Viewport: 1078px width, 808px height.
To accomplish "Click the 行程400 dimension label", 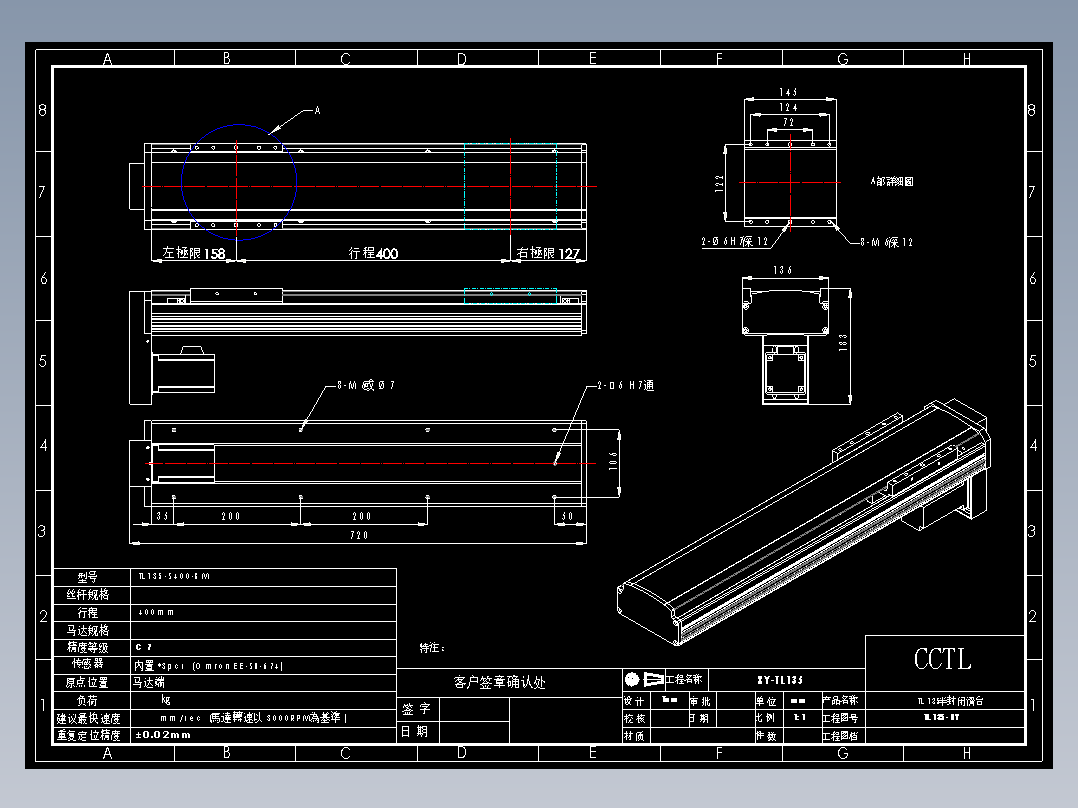I will pyautogui.click(x=373, y=253).
